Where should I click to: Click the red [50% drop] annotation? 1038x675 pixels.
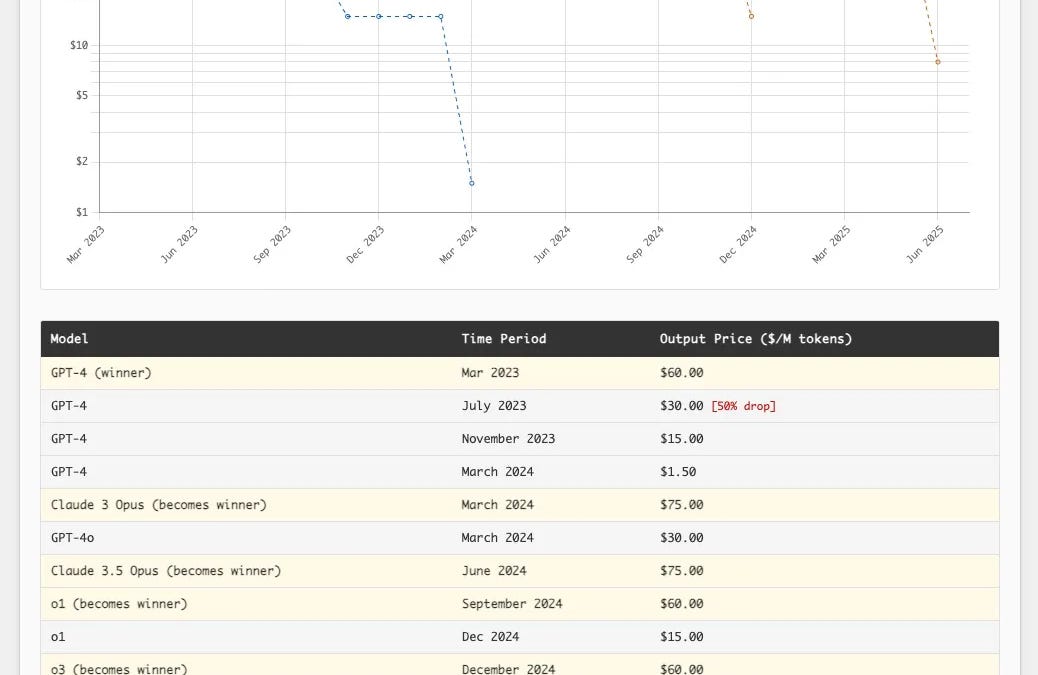(x=743, y=406)
